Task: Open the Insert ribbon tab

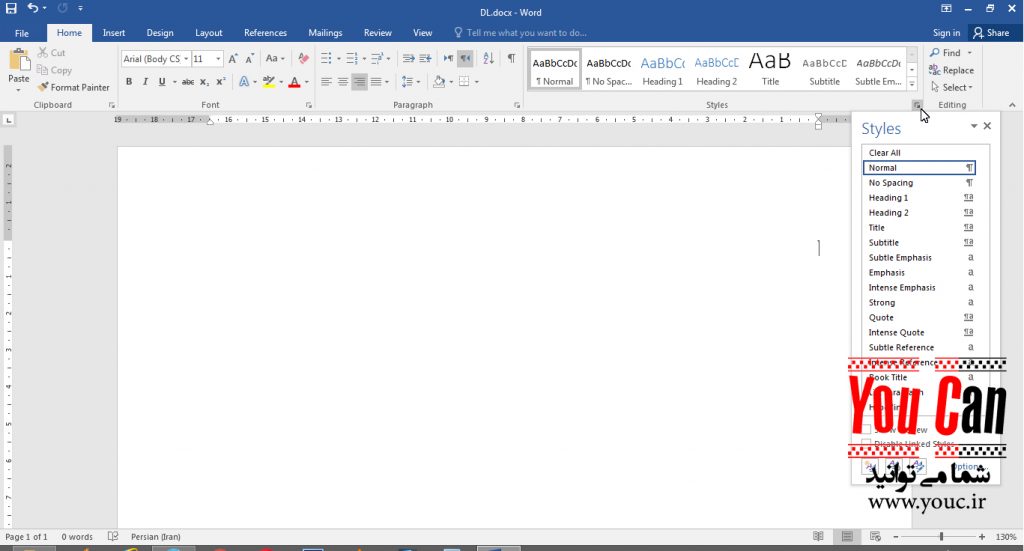Action: click(x=114, y=33)
